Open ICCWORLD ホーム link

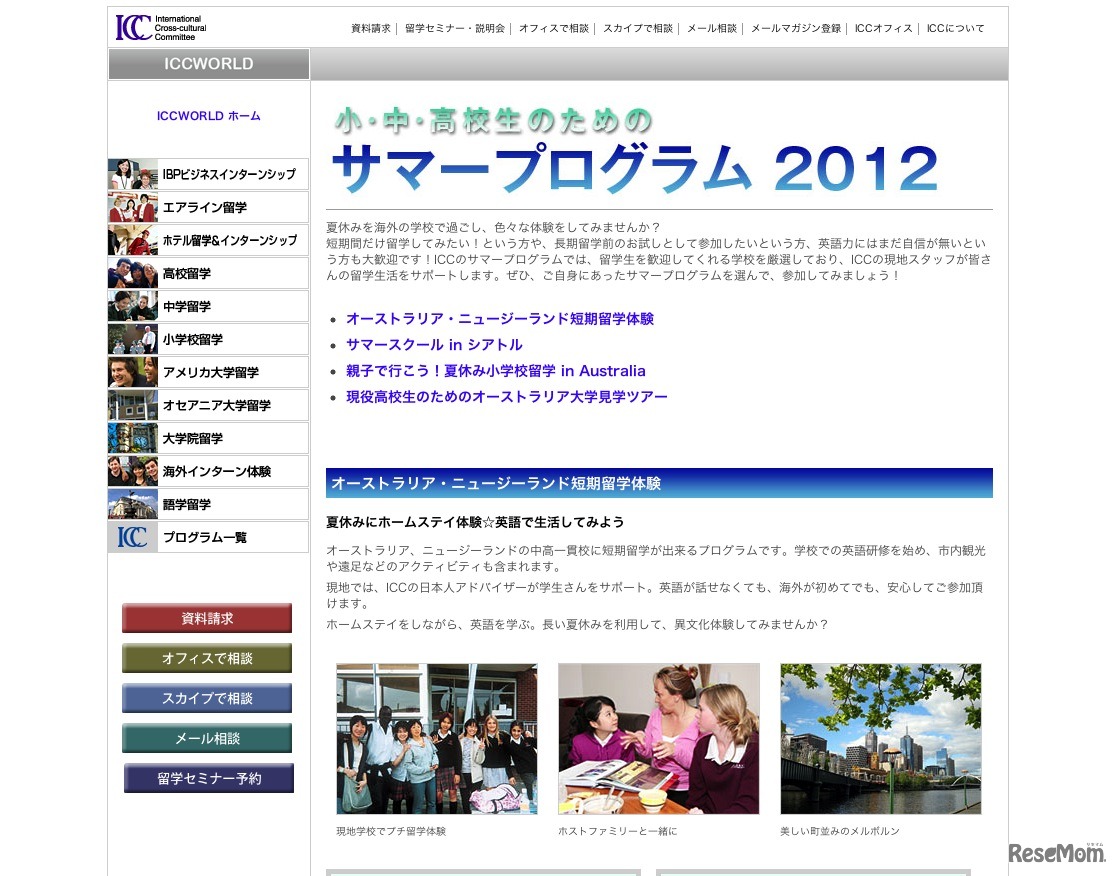(x=208, y=115)
